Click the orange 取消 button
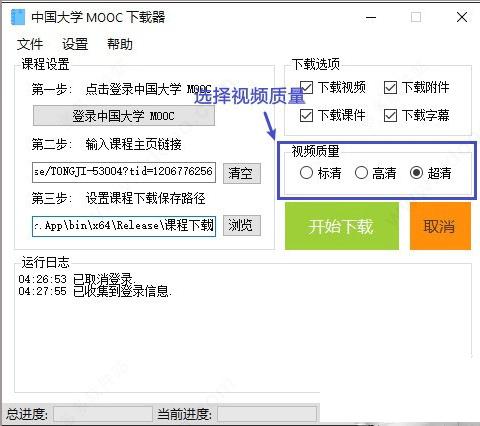 tap(440, 226)
